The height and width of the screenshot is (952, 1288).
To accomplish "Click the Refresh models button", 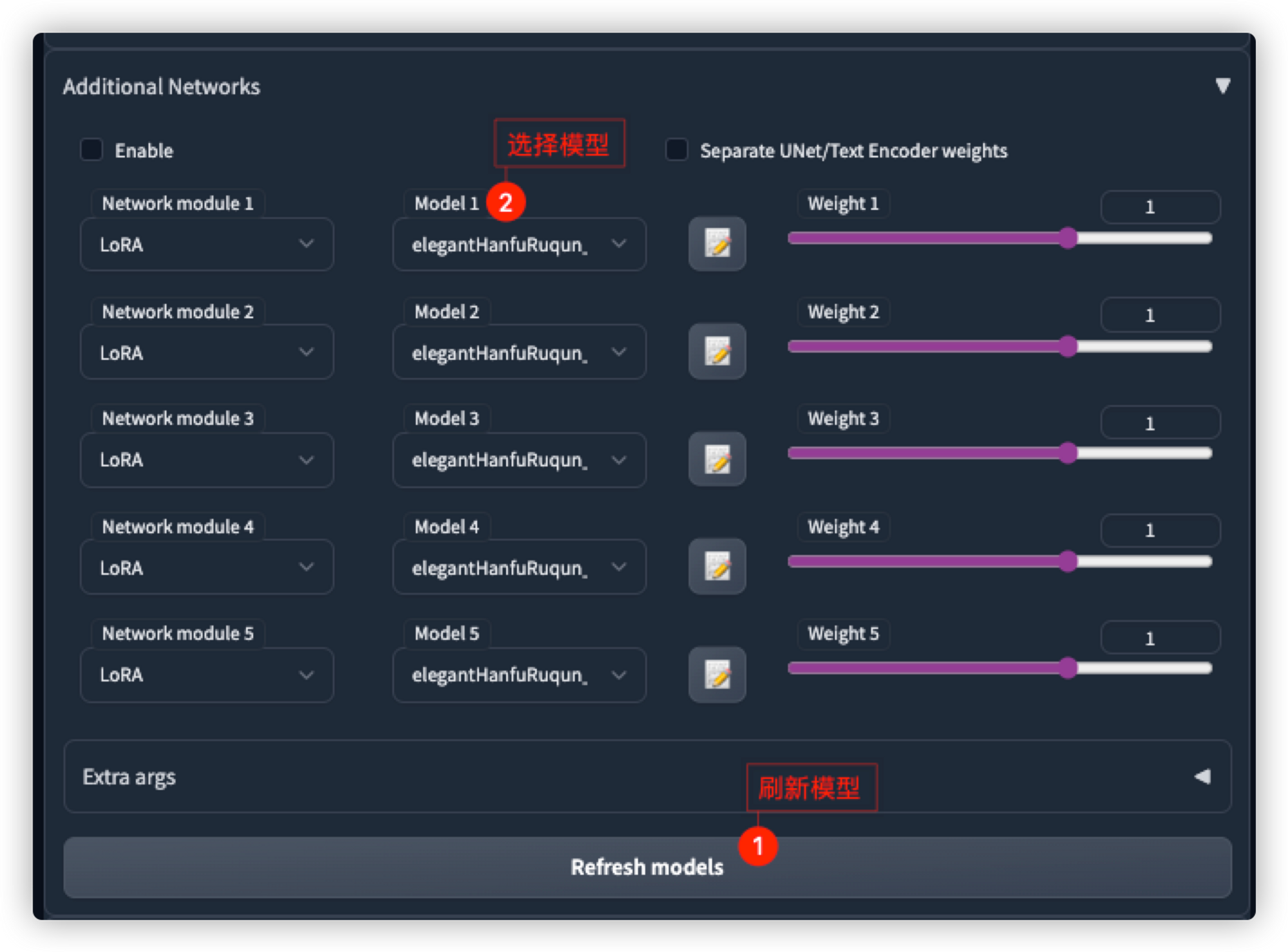I will point(647,868).
